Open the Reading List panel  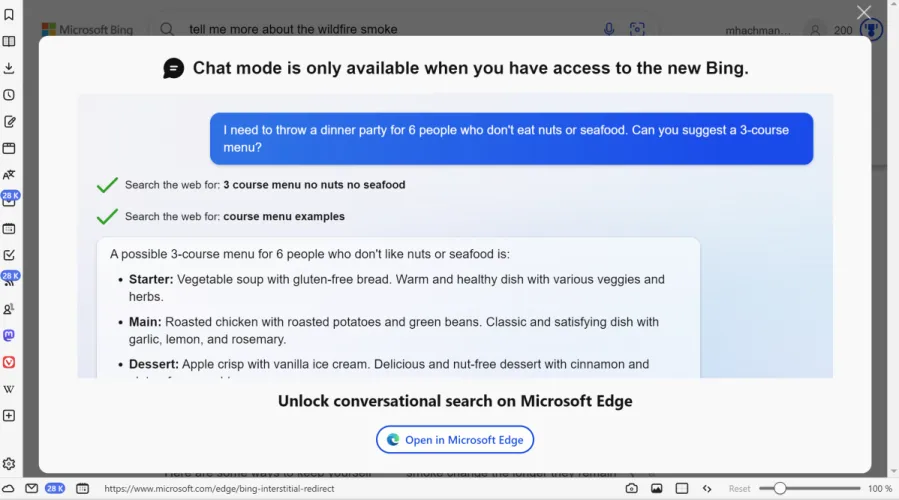click(x=9, y=42)
